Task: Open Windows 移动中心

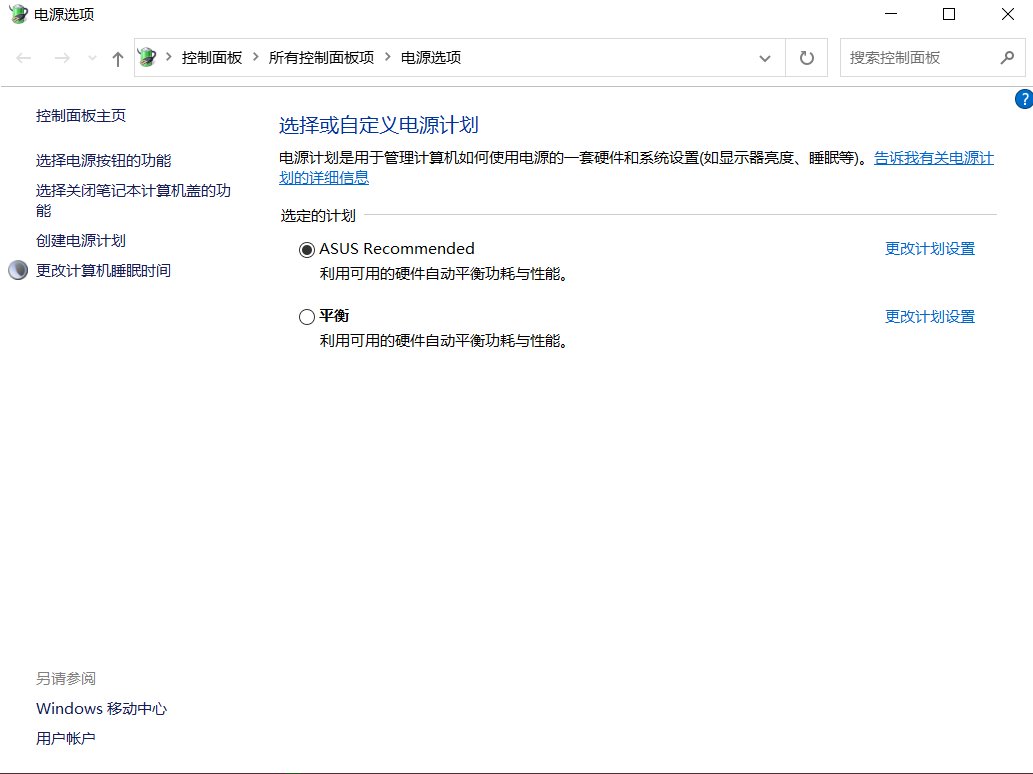Action: click(x=101, y=708)
